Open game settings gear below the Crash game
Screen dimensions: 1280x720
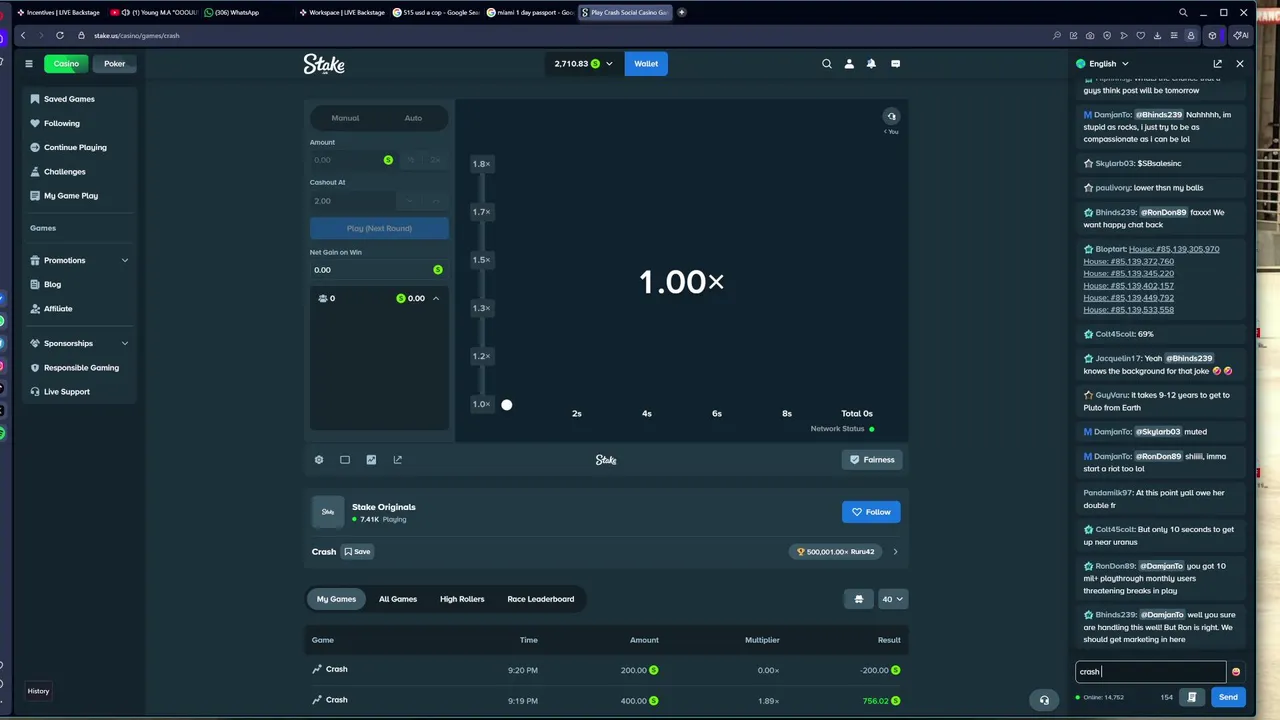319,460
